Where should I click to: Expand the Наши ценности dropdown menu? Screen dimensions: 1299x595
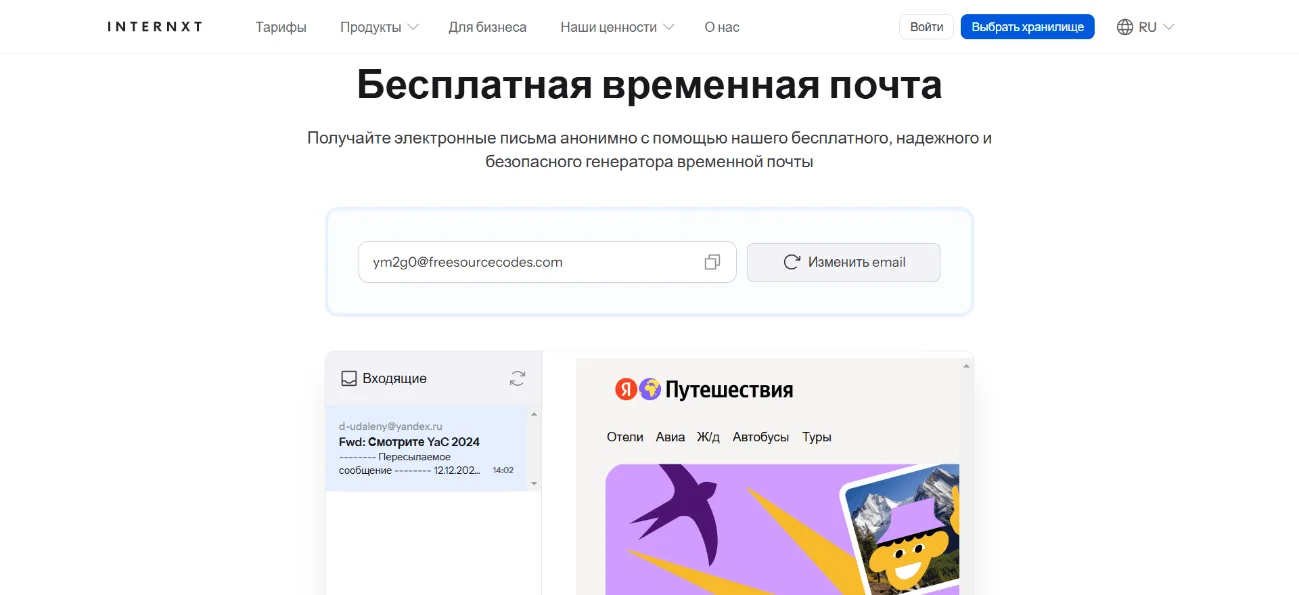617,27
